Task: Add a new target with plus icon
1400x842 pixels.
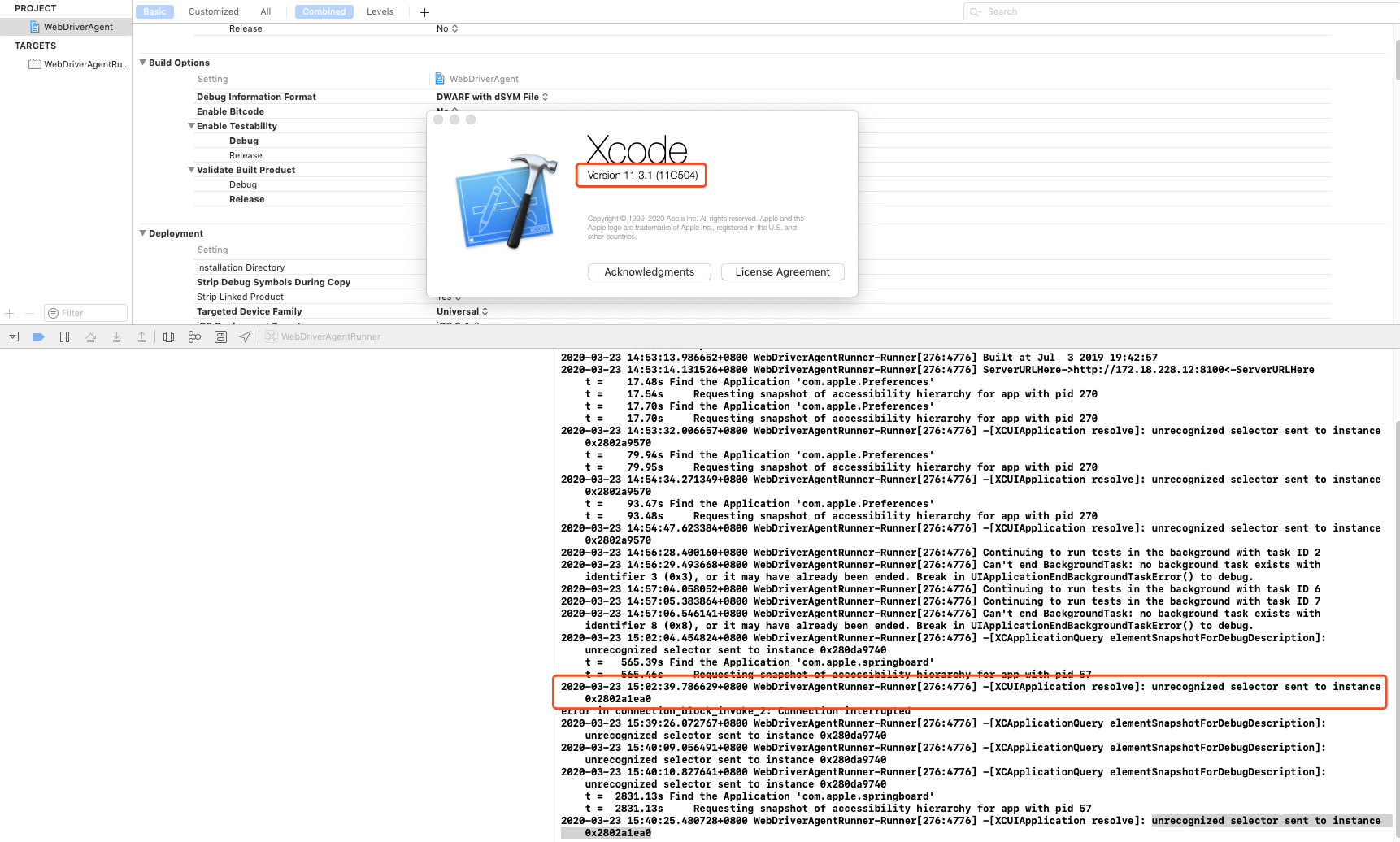Action: click(10, 313)
